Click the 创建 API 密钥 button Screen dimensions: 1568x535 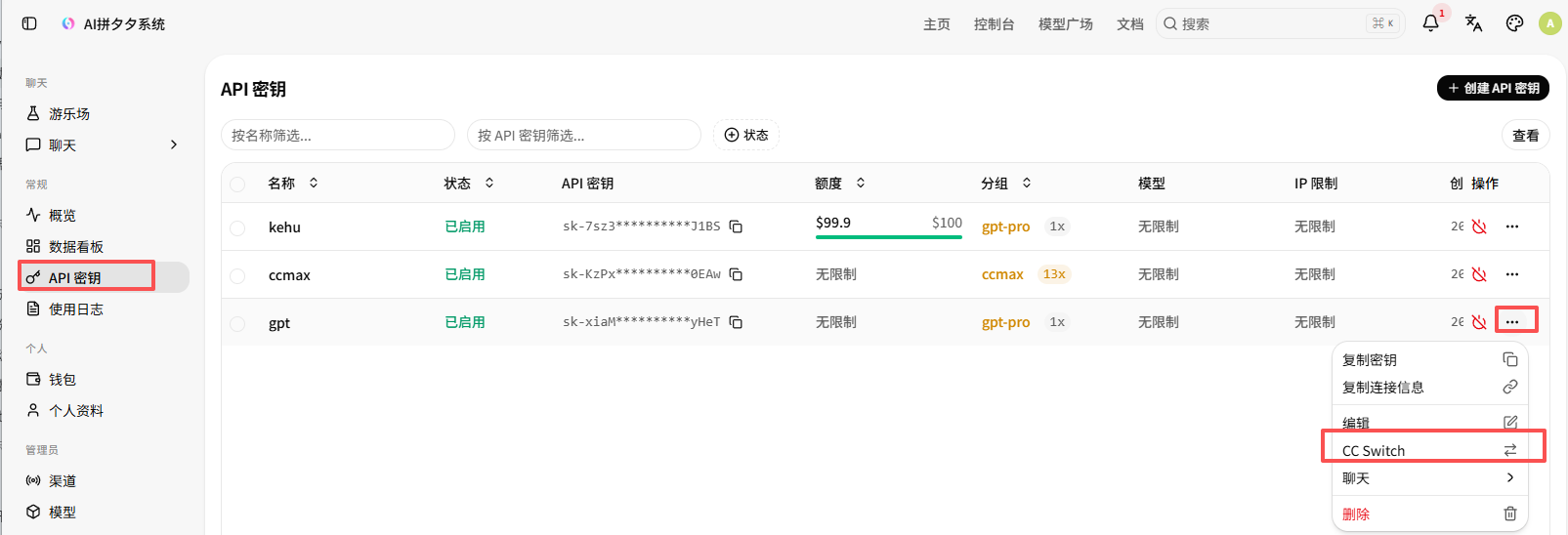point(1493,88)
